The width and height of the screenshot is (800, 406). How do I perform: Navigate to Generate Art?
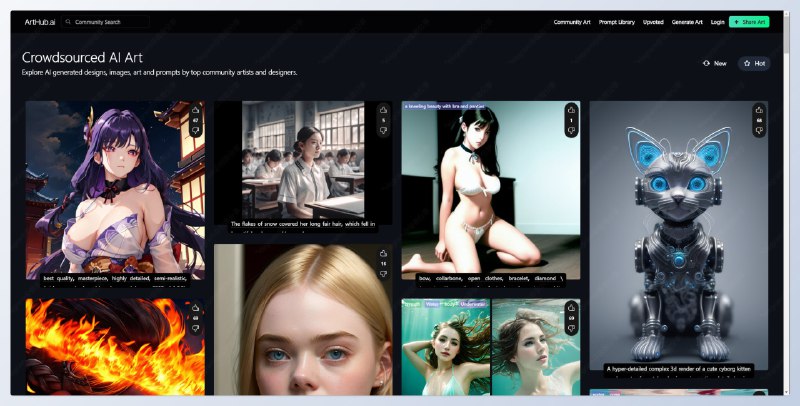point(687,21)
